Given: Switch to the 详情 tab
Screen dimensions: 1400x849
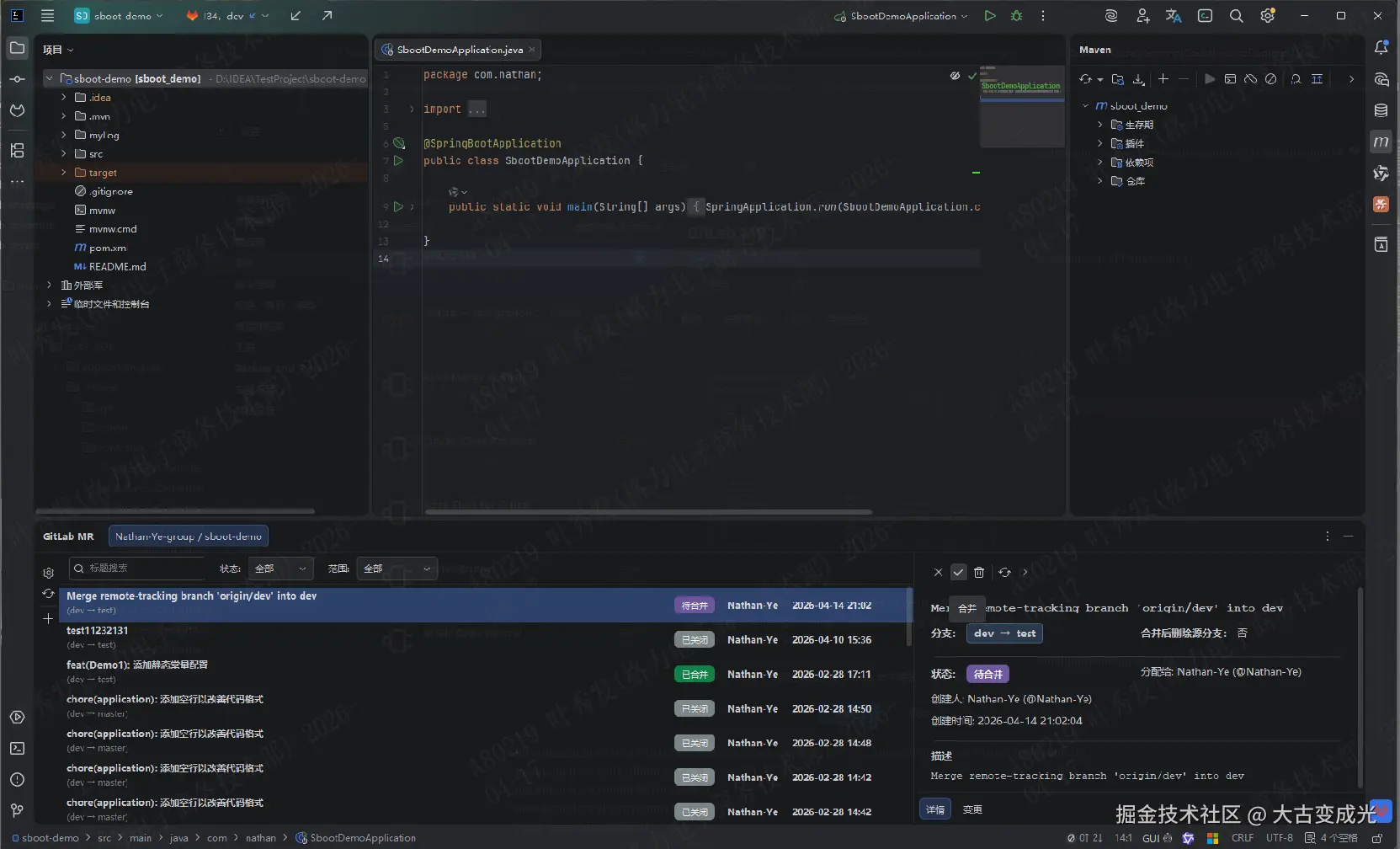Looking at the screenshot, I should click(x=935, y=809).
